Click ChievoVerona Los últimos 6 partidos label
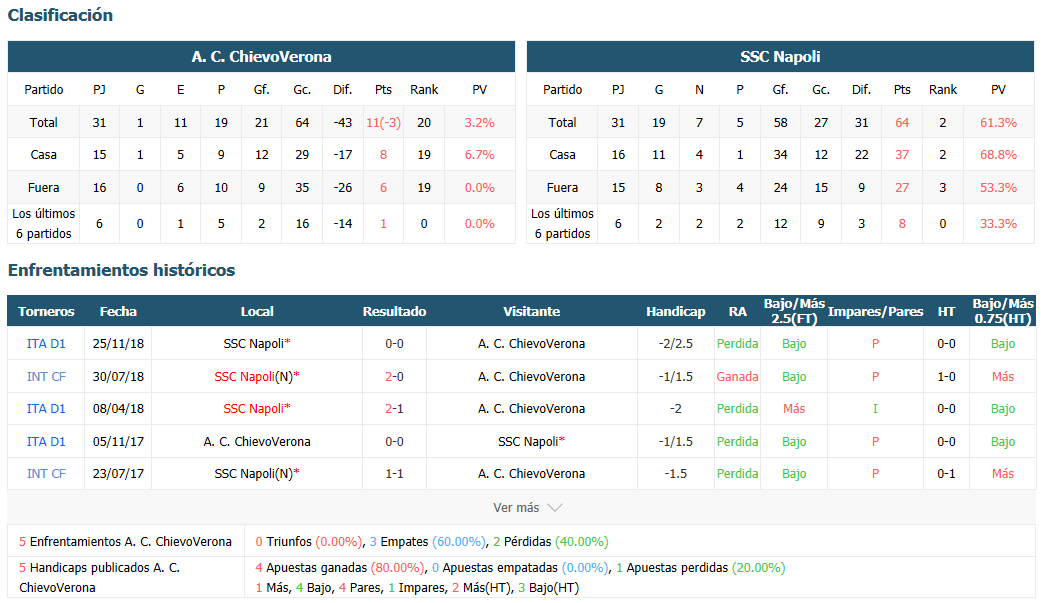The height and width of the screenshot is (603, 1046). pos(43,223)
